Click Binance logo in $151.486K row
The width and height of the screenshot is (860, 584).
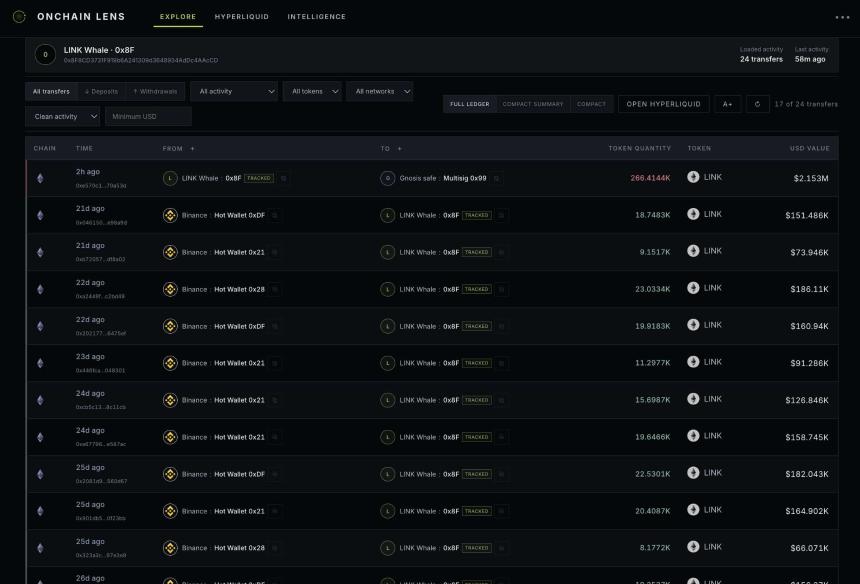(170, 216)
